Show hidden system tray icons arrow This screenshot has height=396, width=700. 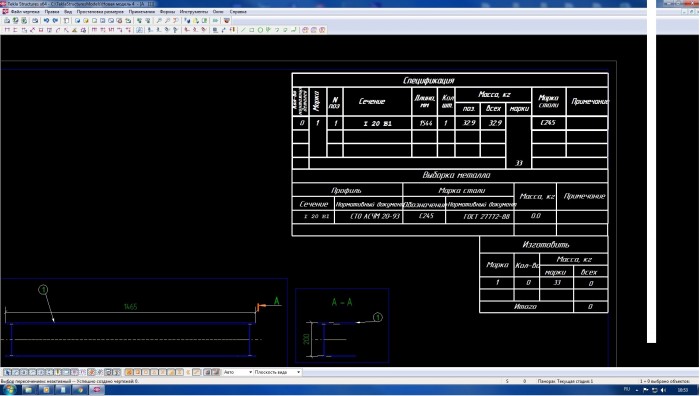point(637,391)
